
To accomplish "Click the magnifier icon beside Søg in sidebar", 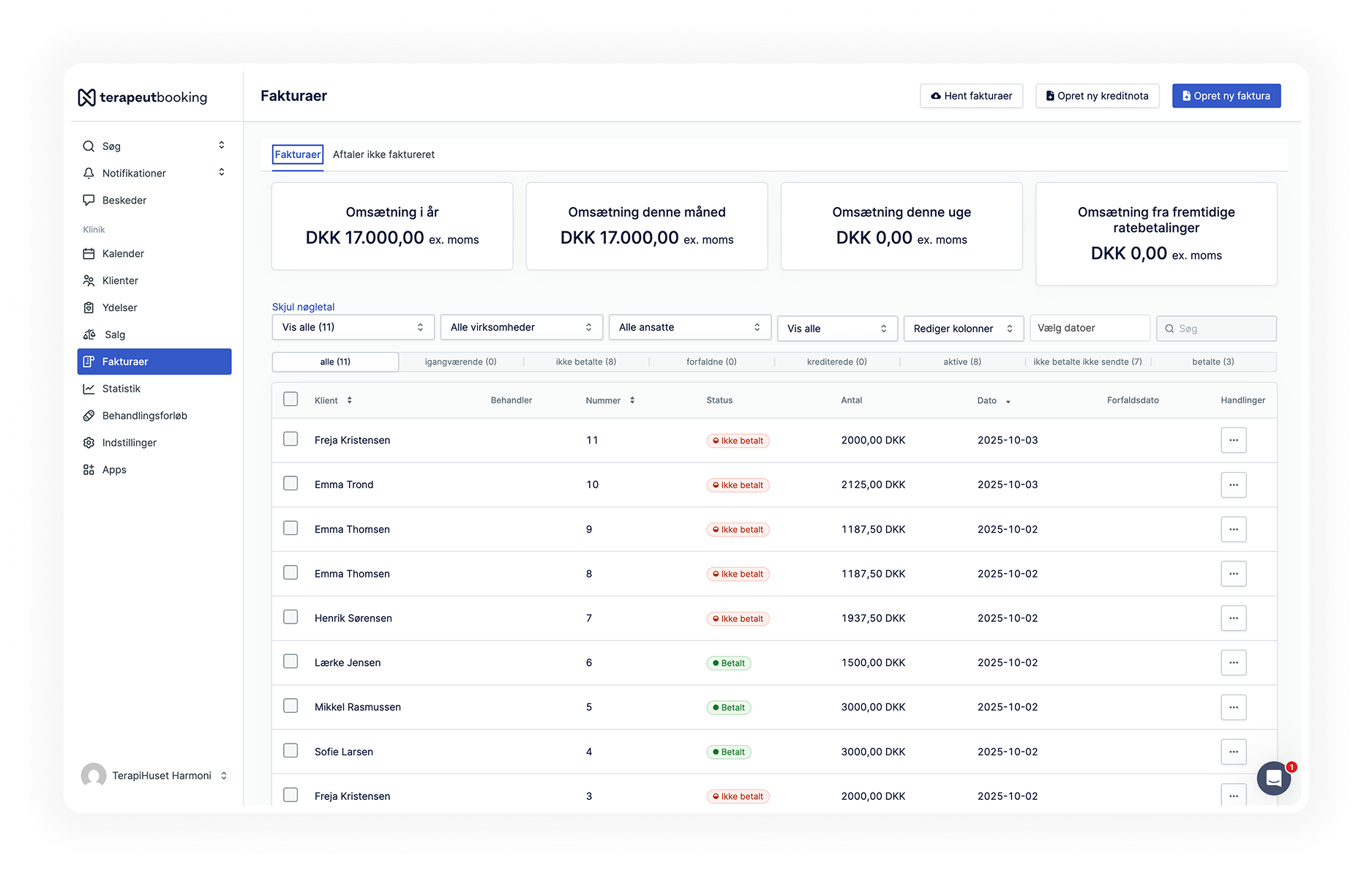I will click(x=89, y=146).
